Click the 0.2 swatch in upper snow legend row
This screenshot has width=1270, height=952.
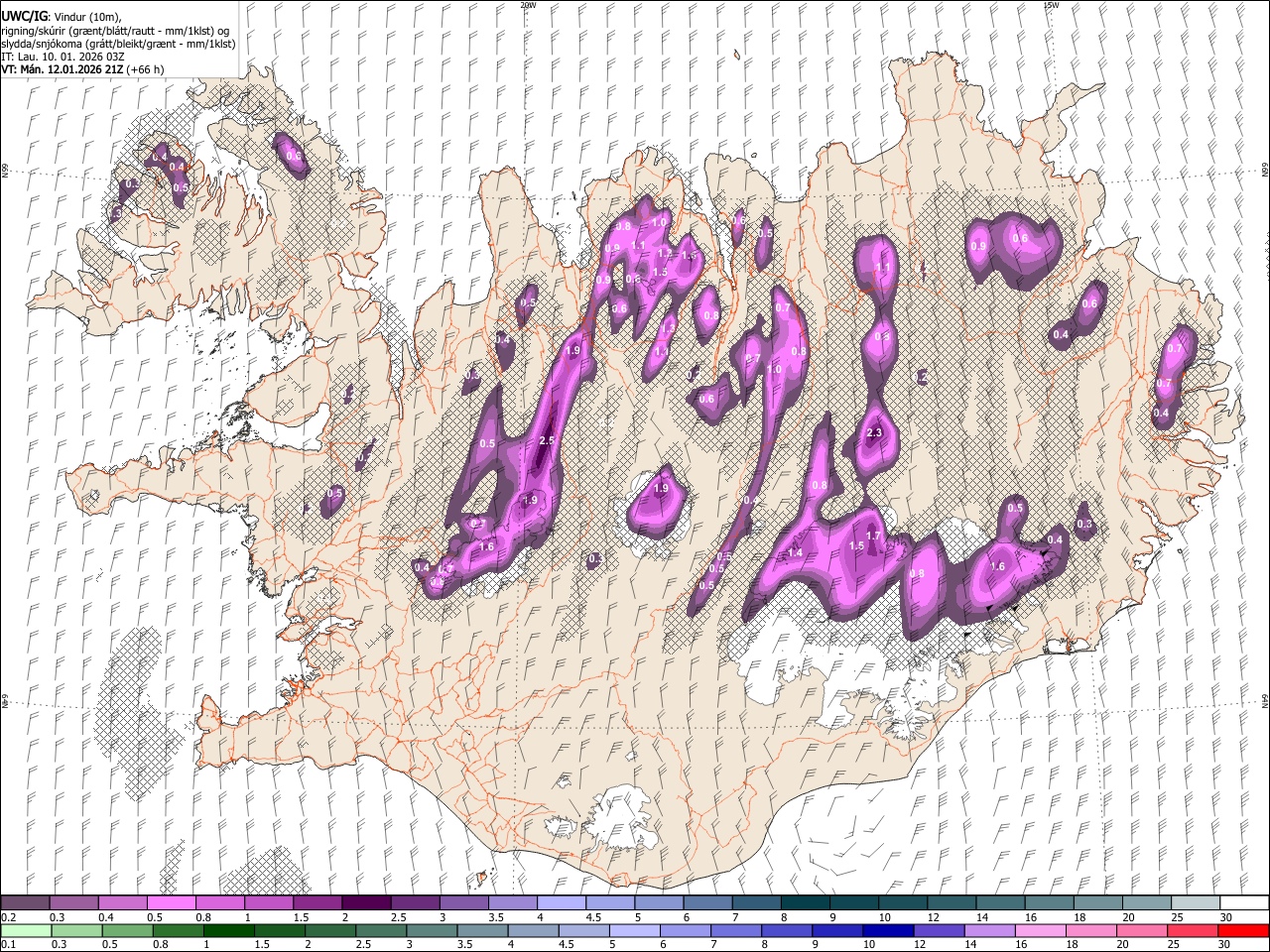(x=25, y=903)
